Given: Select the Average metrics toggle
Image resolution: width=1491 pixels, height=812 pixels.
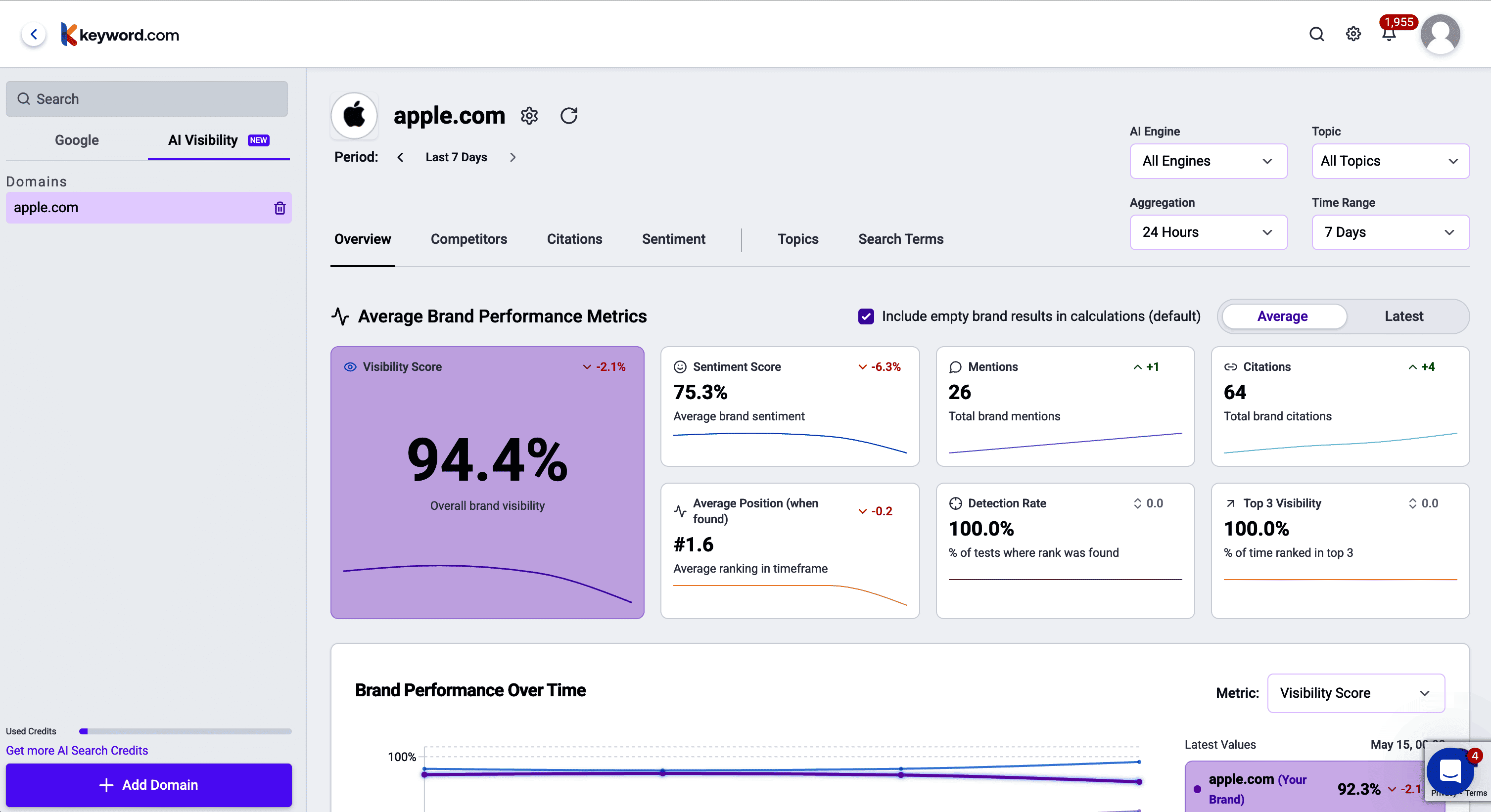Looking at the screenshot, I should coord(1282,316).
